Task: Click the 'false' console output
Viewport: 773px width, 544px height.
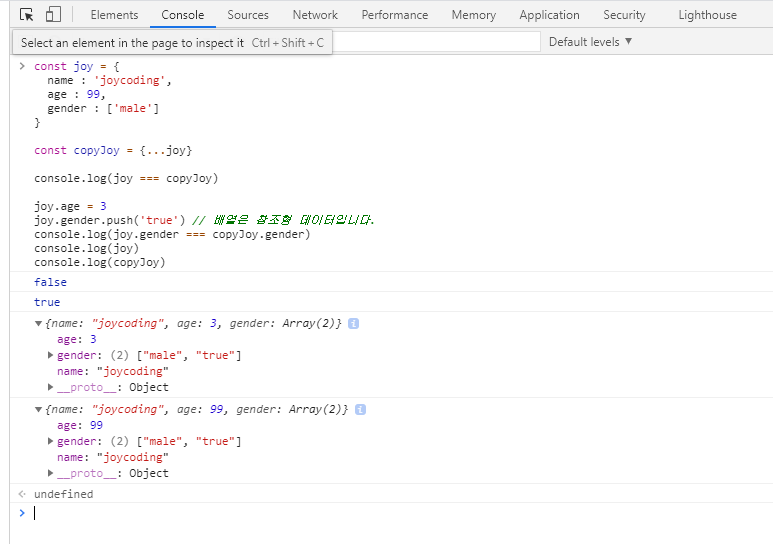Action: point(50,282)
